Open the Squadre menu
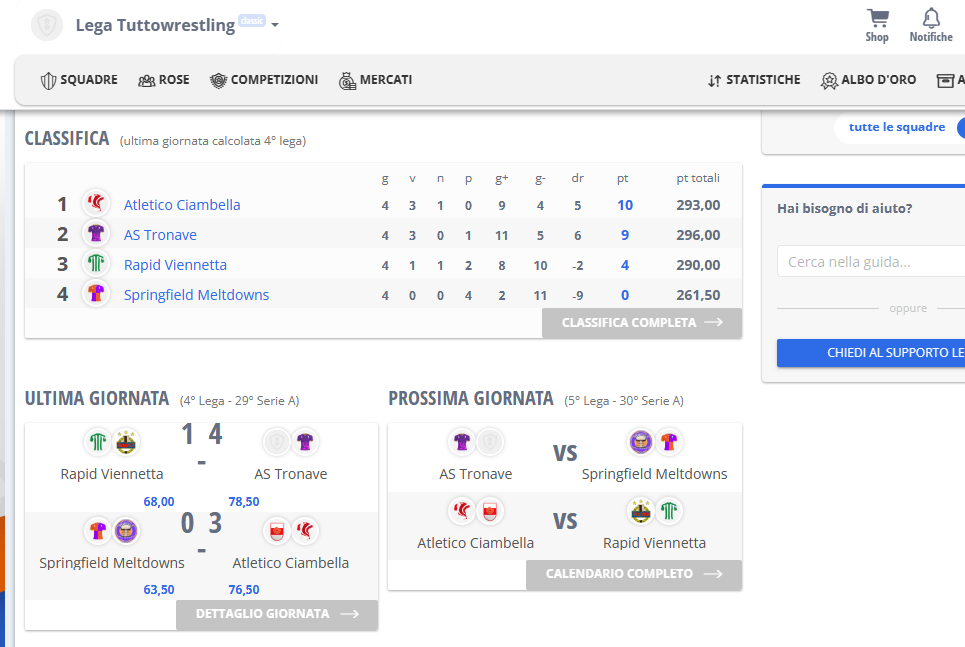 click(x=79, y=80)
